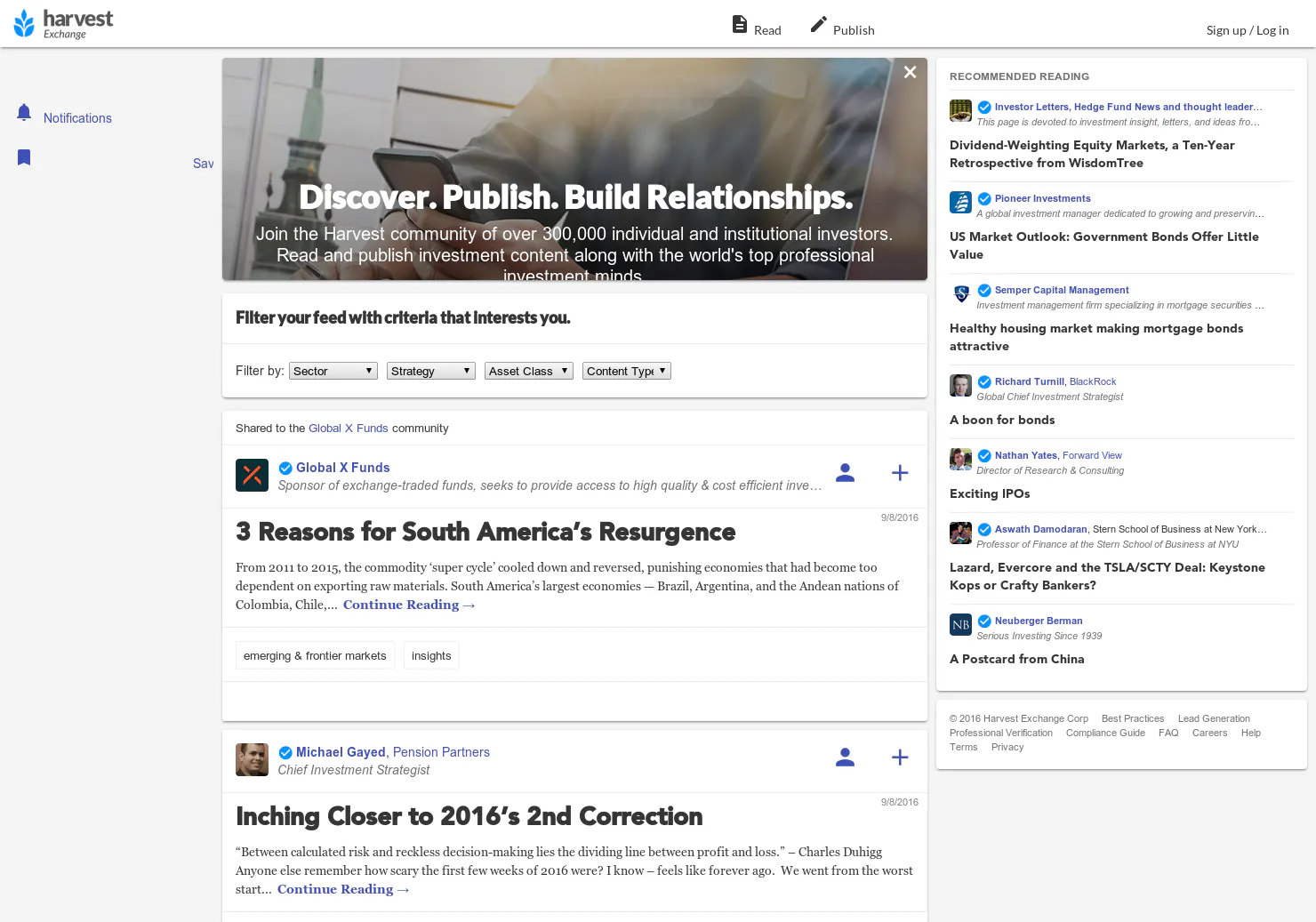This screenshot has width=1316, height=922.
Task: Click person icon on Global X Funds post
Action: [846, 473]
